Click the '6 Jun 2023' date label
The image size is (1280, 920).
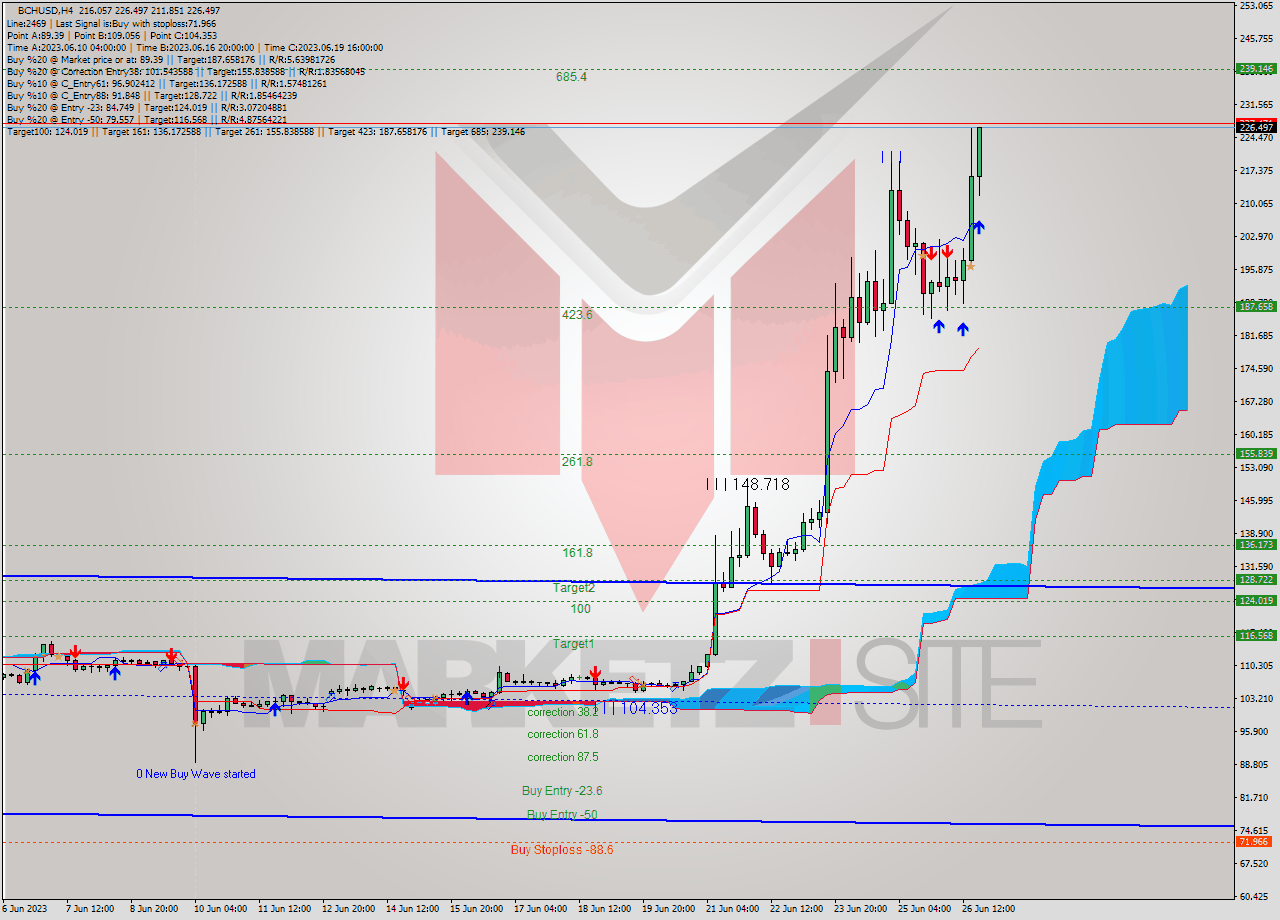[26, 909]
